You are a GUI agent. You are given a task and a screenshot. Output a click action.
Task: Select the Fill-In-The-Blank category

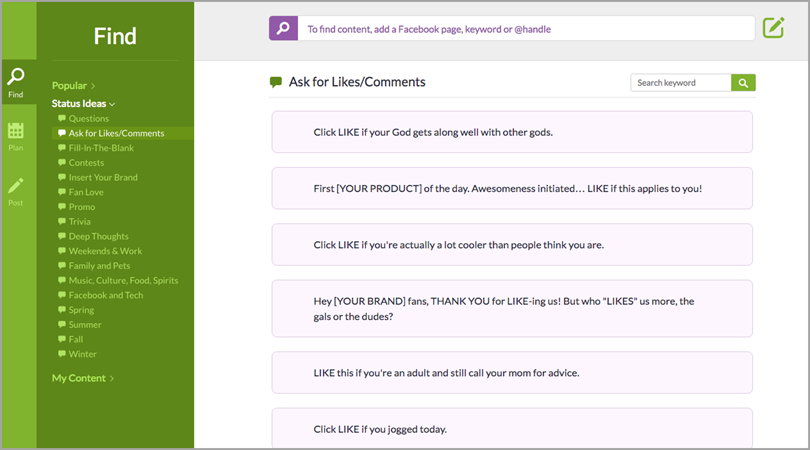click(x=101, y=148)
